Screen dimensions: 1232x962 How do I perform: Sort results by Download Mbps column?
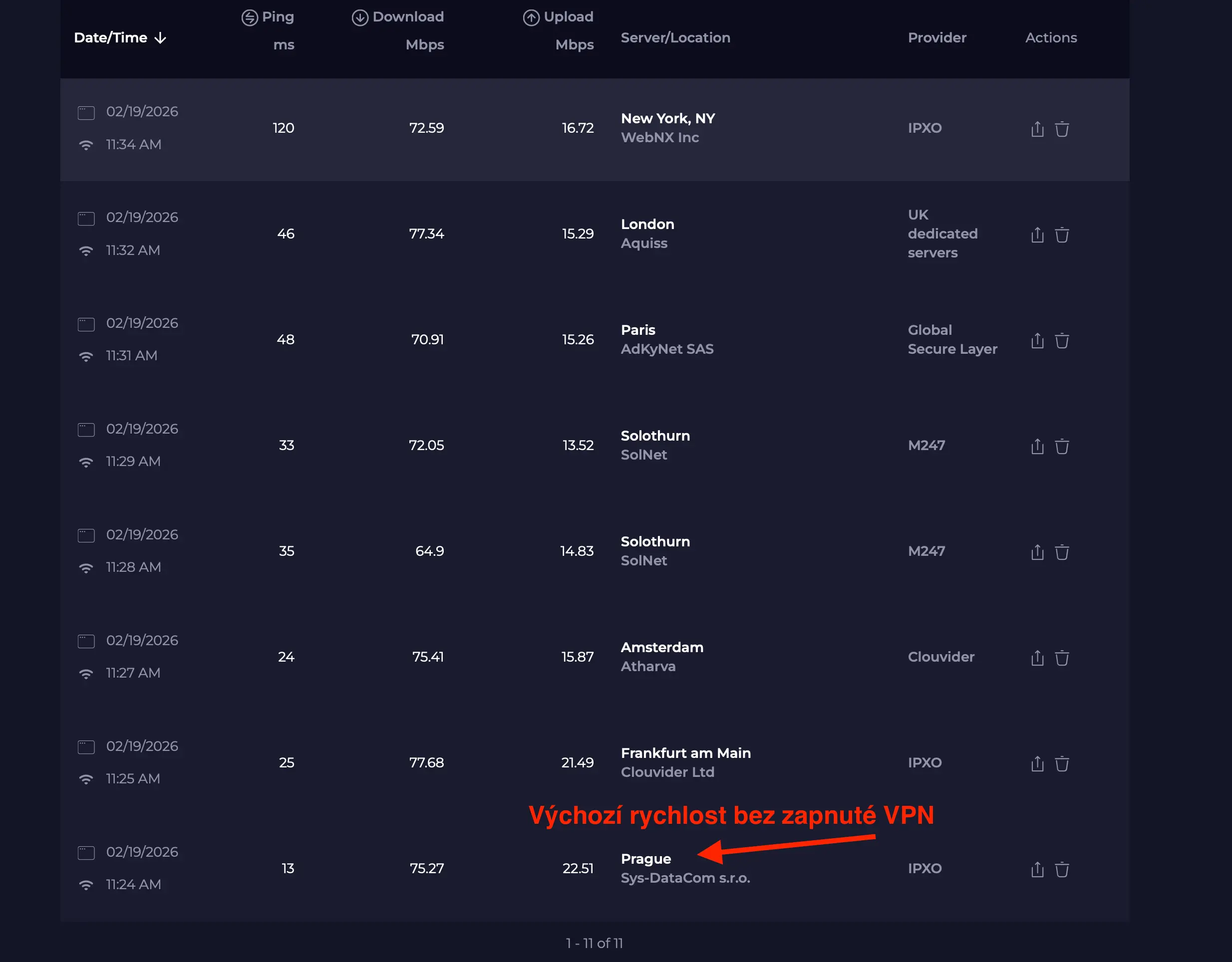pos(407,17)
